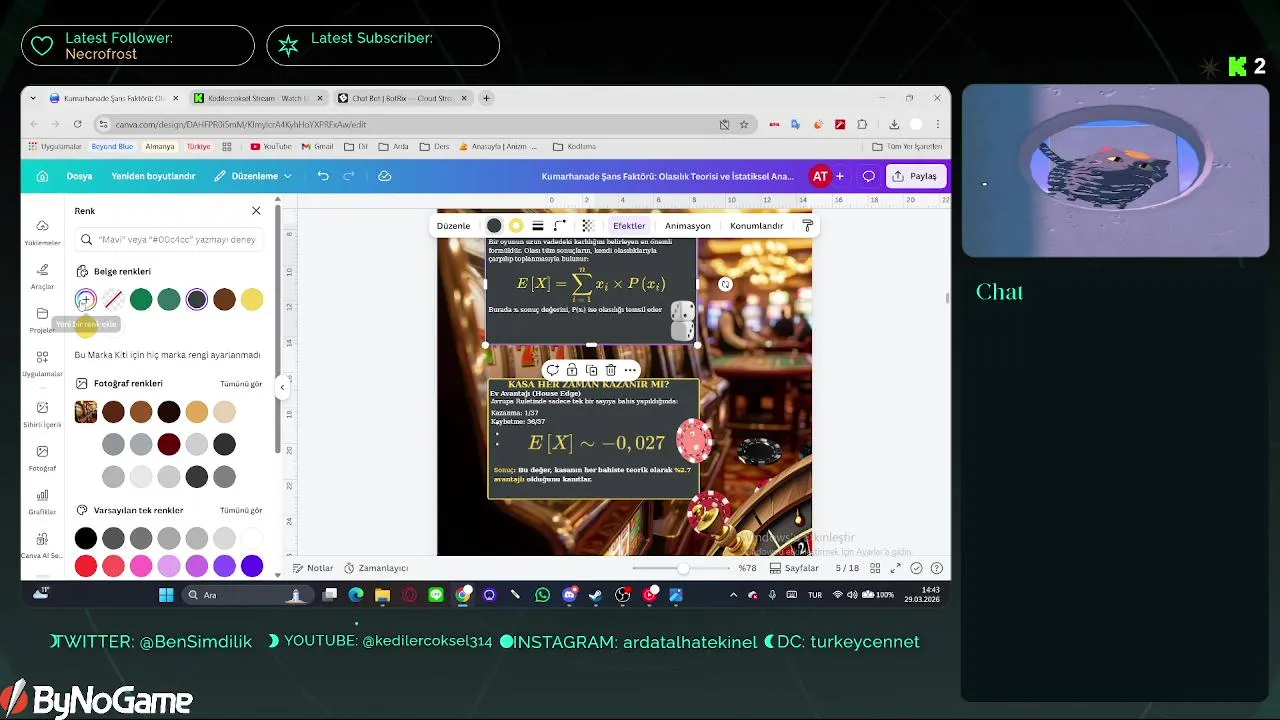Screen dimensions: 1280x720
Task: Click the comment-refresh icon in floating toolbar
Action: click(x=552, y=370)
